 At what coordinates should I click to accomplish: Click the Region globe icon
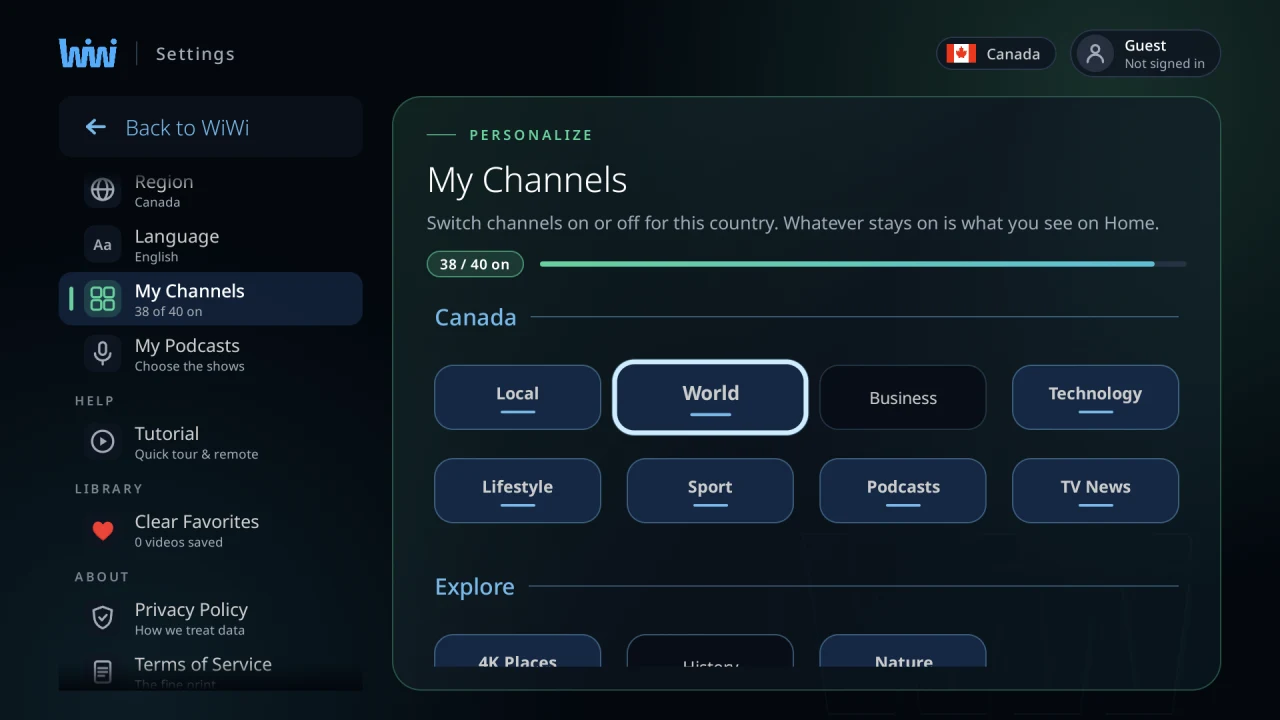(103, 190)
